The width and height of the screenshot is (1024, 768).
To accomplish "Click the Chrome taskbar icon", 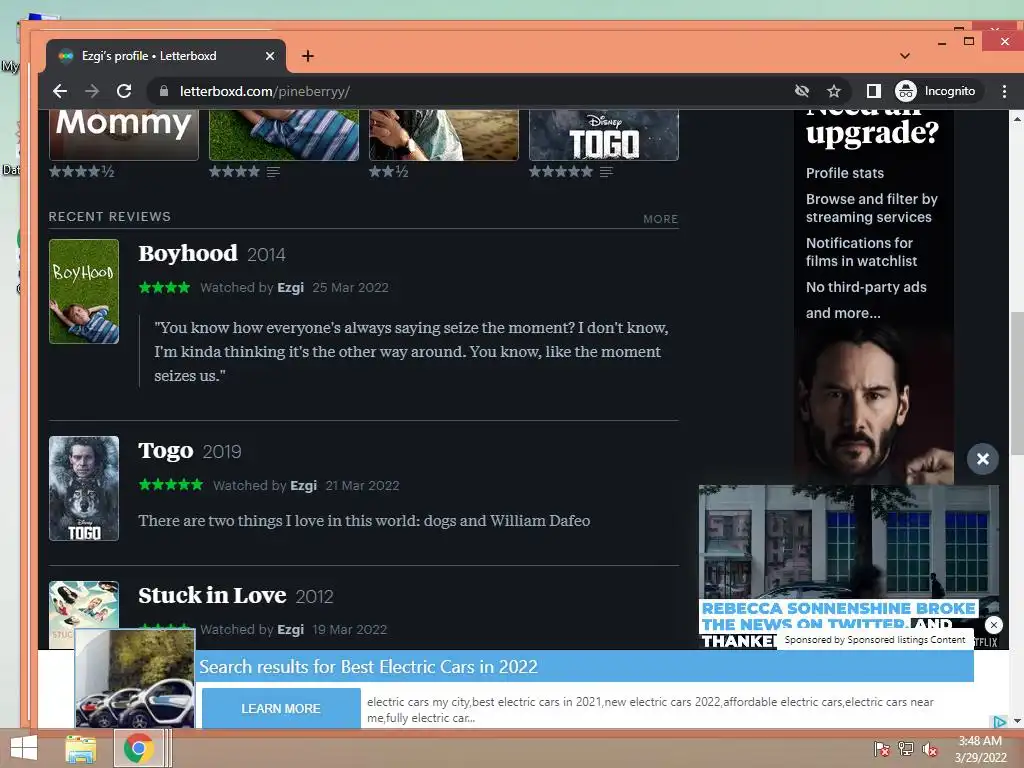I will (x=138, y=748).
